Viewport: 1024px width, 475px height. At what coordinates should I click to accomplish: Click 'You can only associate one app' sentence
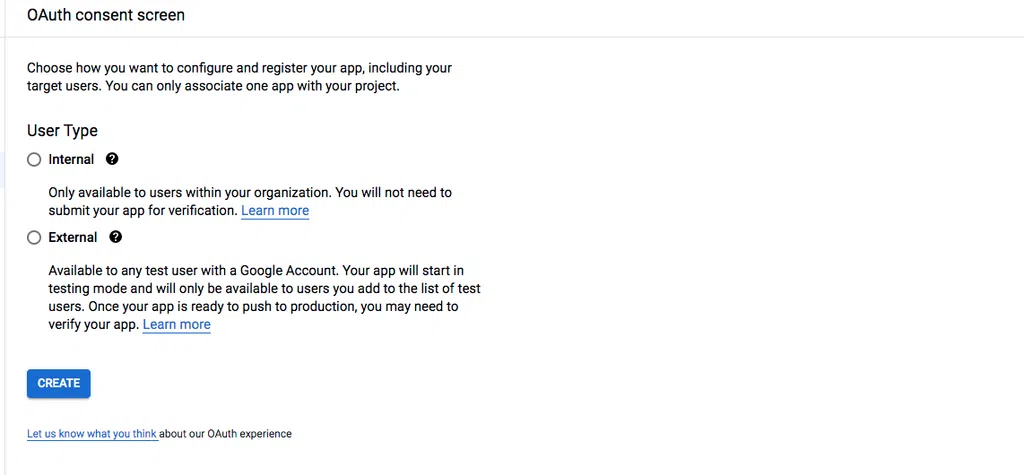point(251,86)
